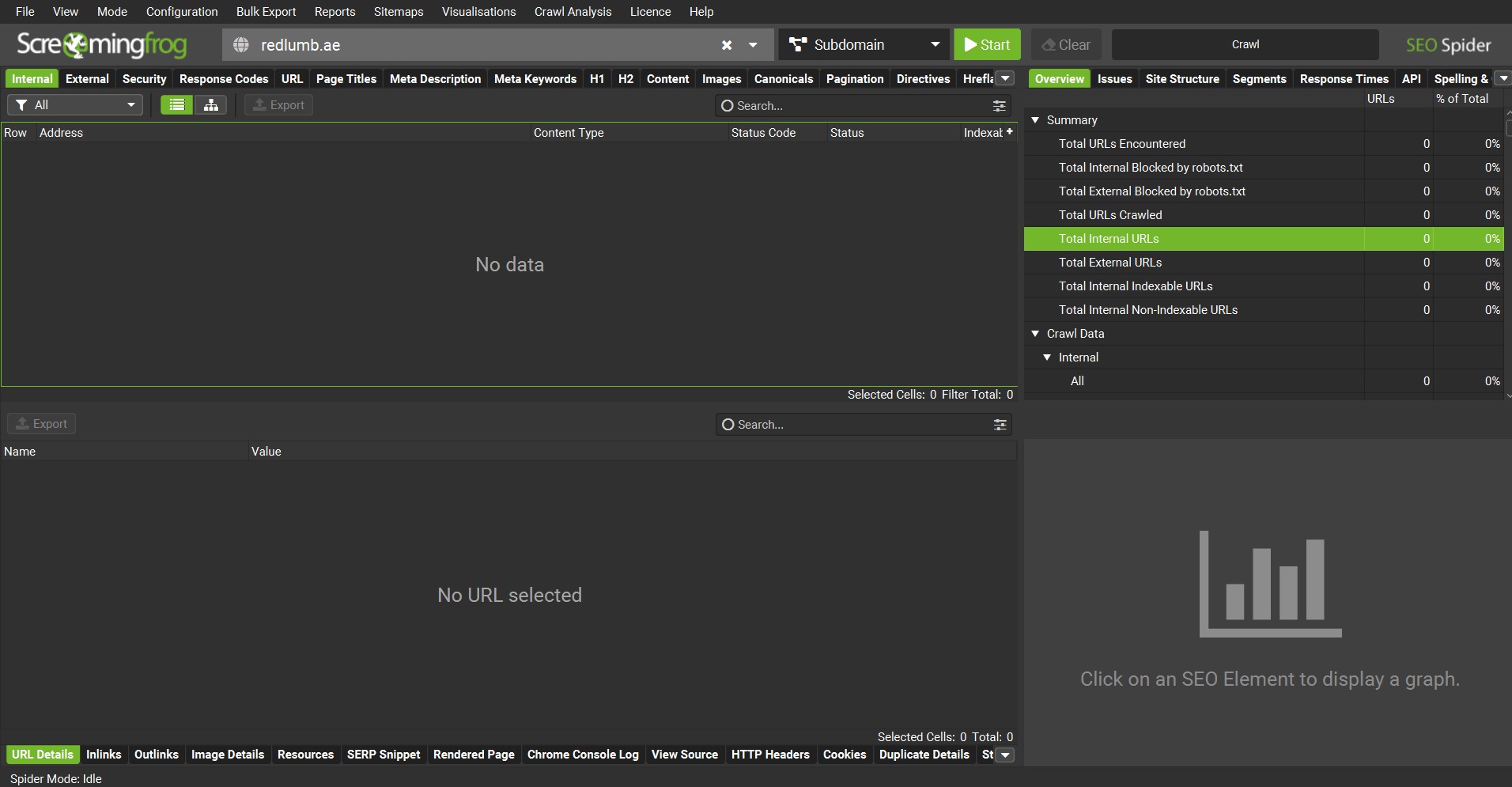
Task: Click the Screaming Frog logo
Action: (x=100, y=45)
